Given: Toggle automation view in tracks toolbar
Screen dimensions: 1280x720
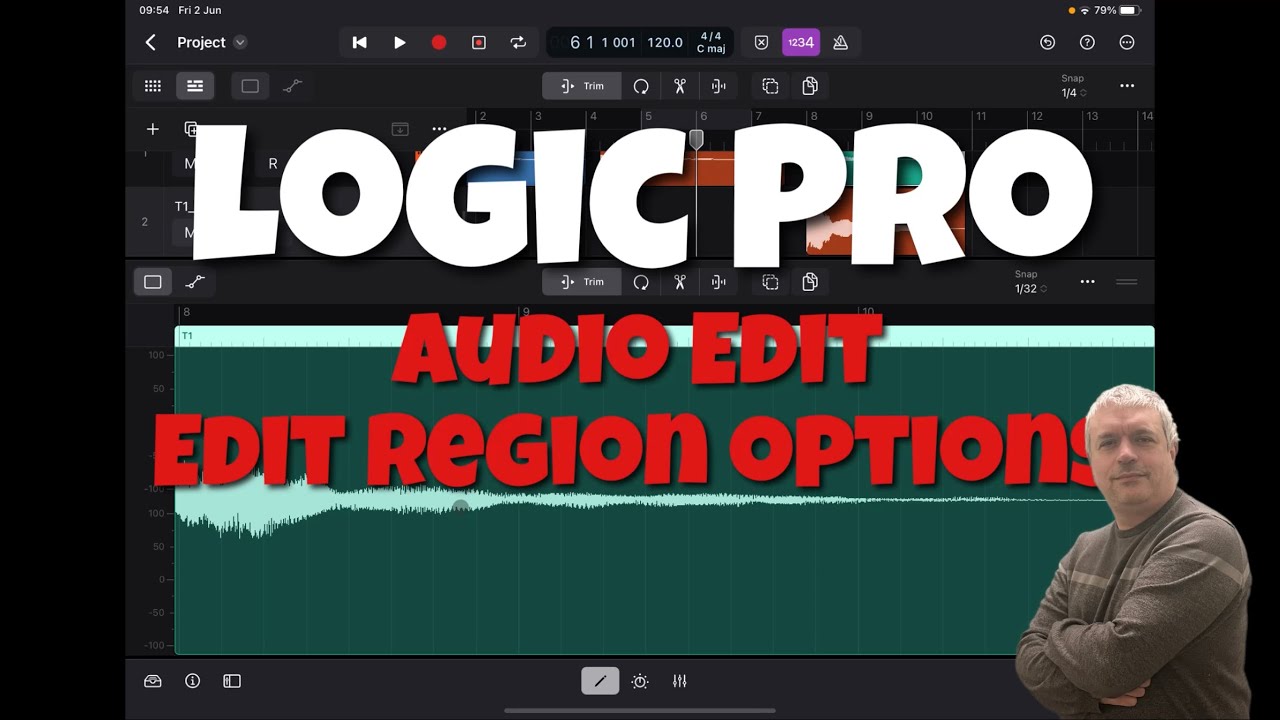Looking at the screenshot, I should [x=292, y=86].
